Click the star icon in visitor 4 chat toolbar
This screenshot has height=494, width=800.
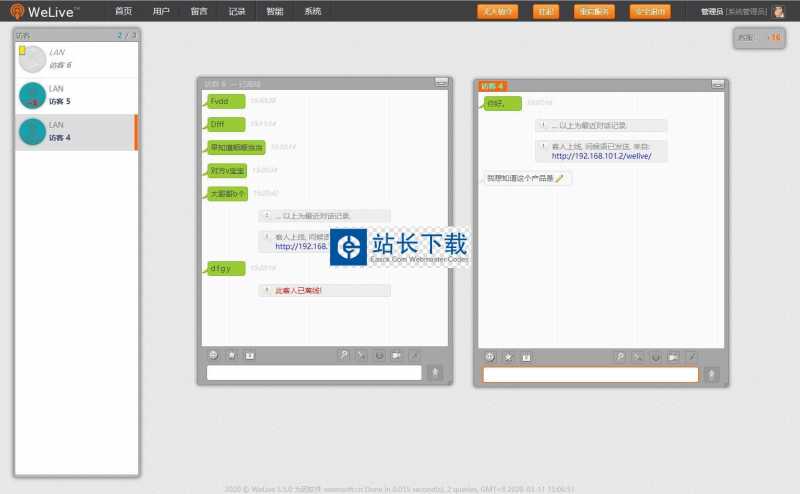(508, 357)
